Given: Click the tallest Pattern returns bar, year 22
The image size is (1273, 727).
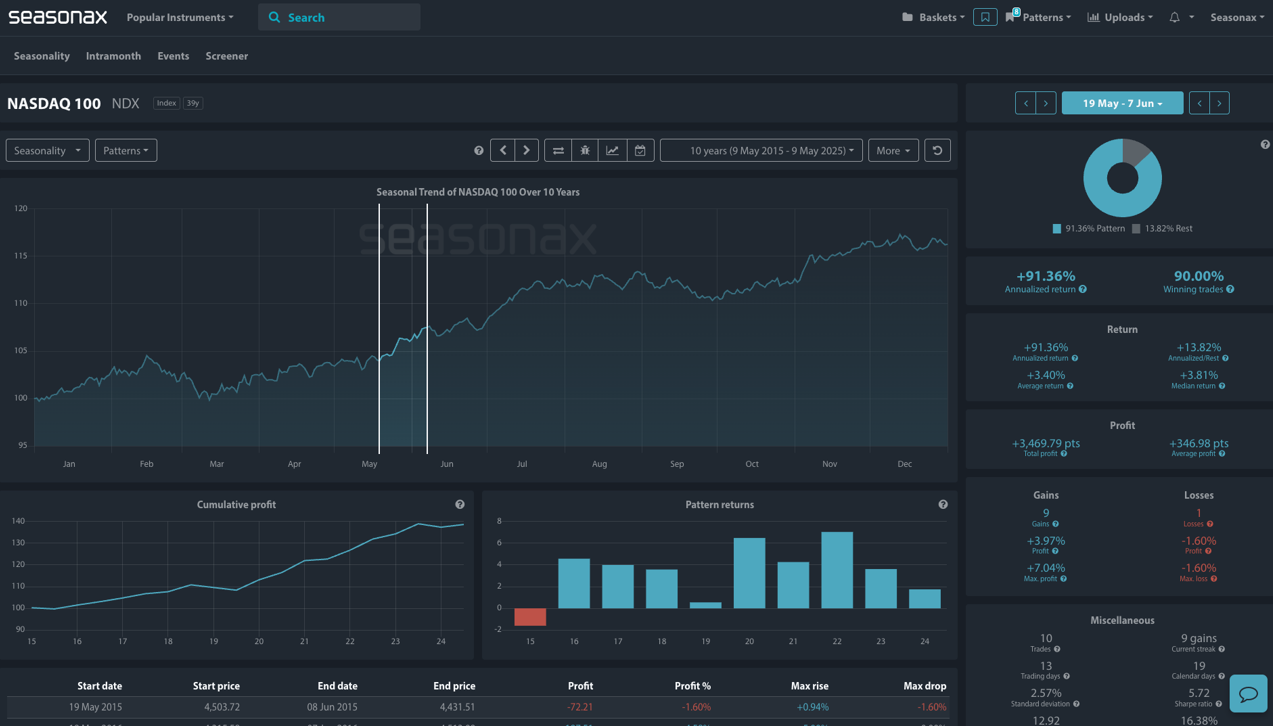Looking at the screenshot, I should 837,570.
